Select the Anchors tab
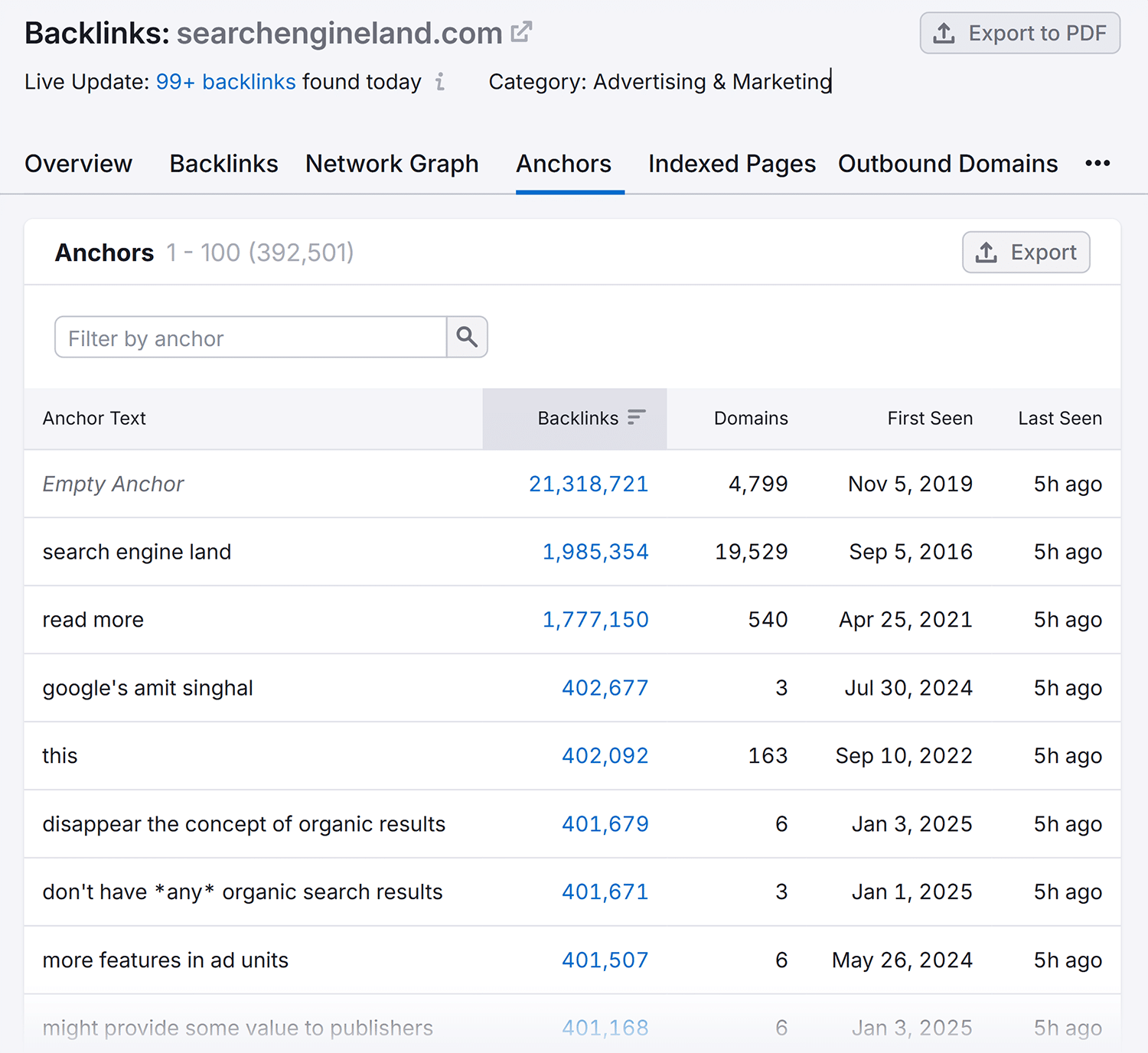The width and height of the screenshot is (1148, 1053). [x=564, y=164]
